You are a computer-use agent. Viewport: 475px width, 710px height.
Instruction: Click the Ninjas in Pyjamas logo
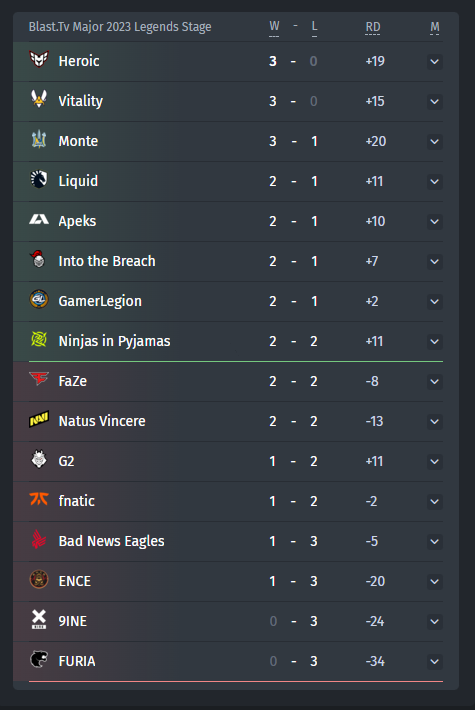tap(39, 339)
